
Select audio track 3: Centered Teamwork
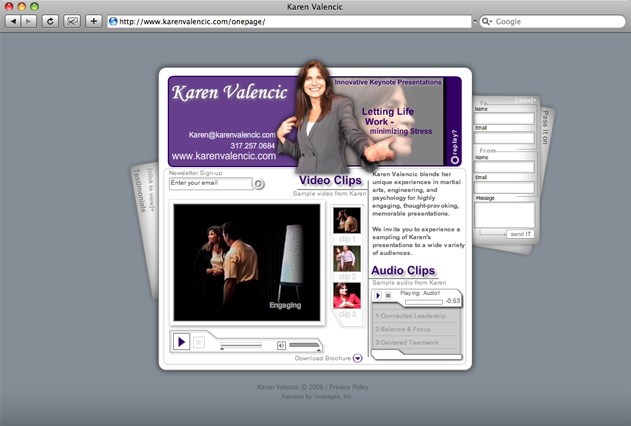(417, 342)
